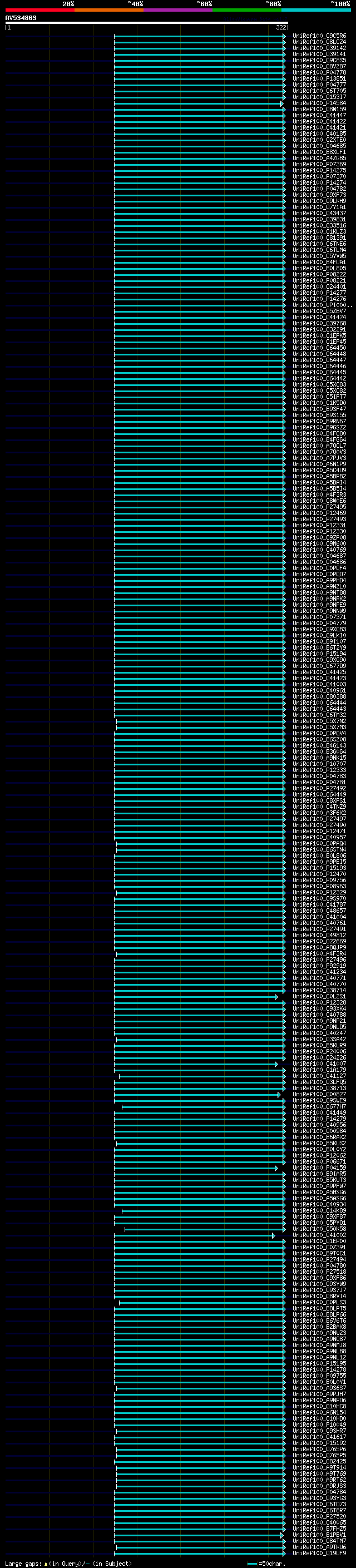Select the UniRef100_Q9XF73 label
This screenshot has width=356, height=1568.
point(319,195)
